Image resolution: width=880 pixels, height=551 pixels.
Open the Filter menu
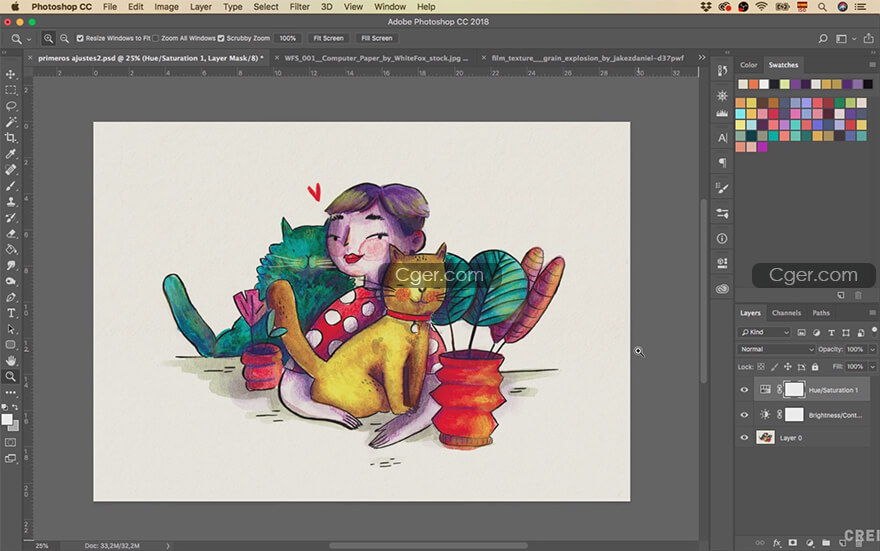tap(299, 7)
